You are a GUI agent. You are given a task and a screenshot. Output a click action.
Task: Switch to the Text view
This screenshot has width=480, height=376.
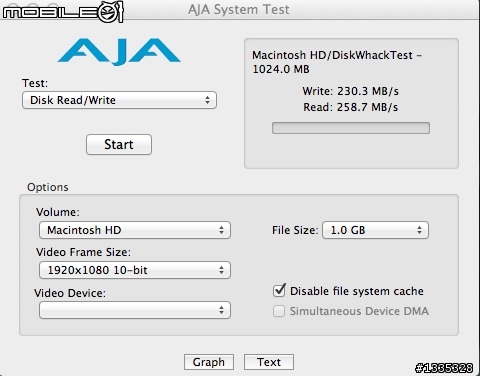click(269, 362)
